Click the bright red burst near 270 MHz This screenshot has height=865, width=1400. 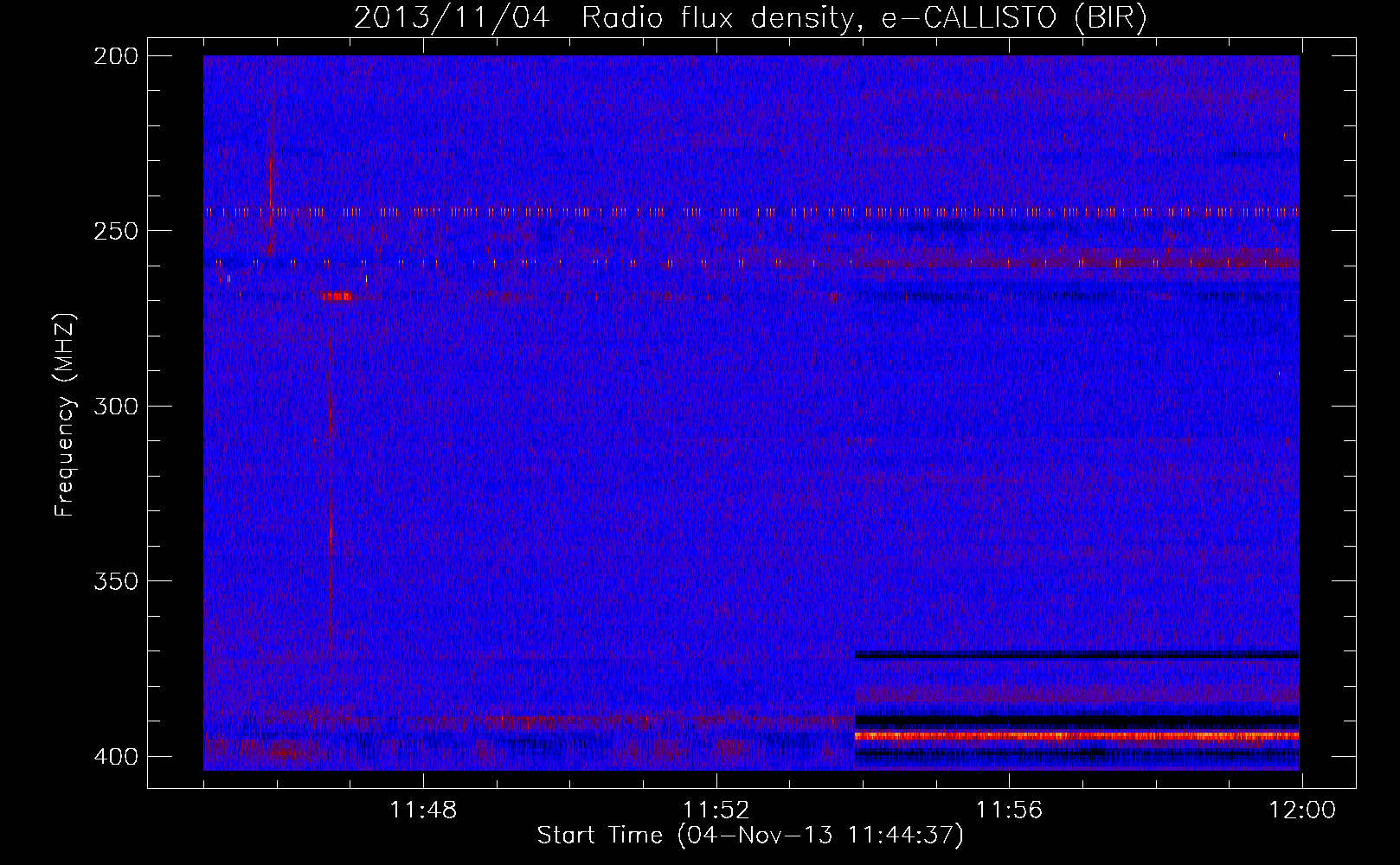[x=336, y=297]
